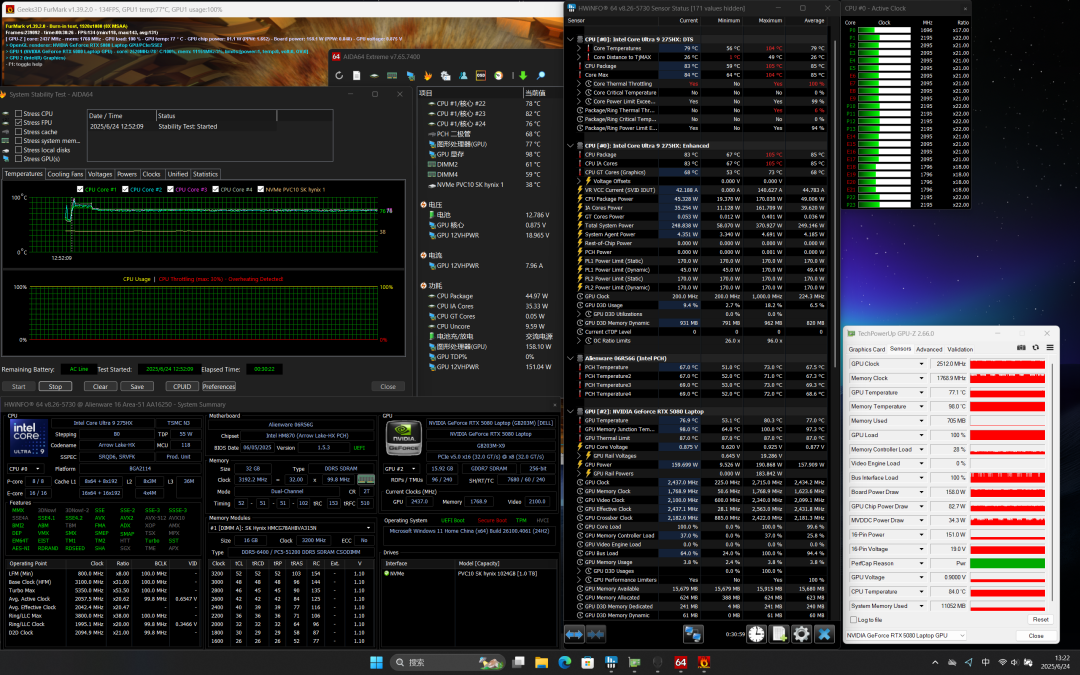Image resolution: width=1080 pixels, height=675 pixels.
Task: Enable Stress system memory checkbox
Action: (19, 141)
